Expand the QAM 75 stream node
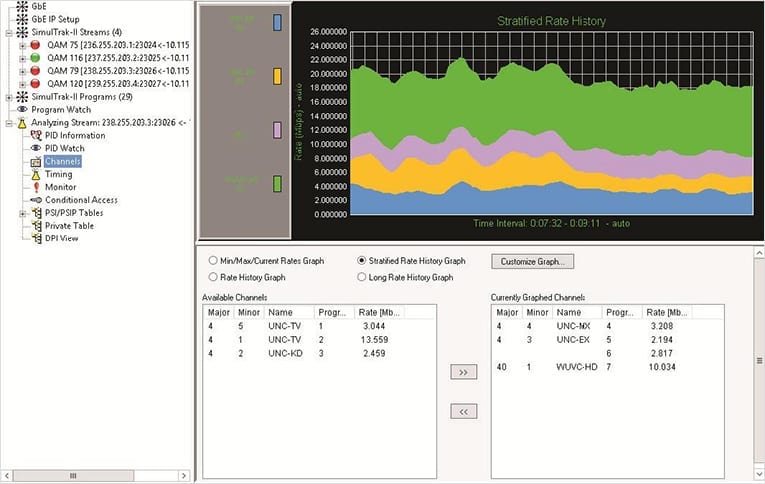The image size is (765, 484). pos(22,46)
